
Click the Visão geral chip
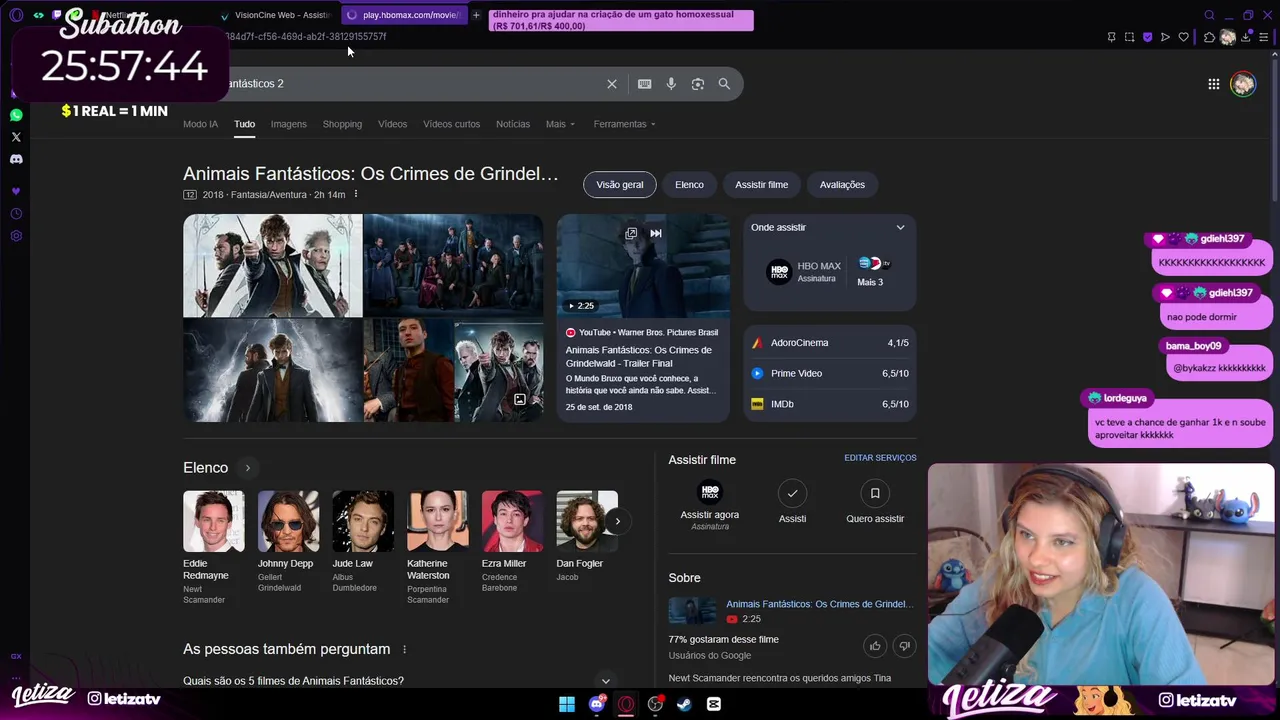620,184
